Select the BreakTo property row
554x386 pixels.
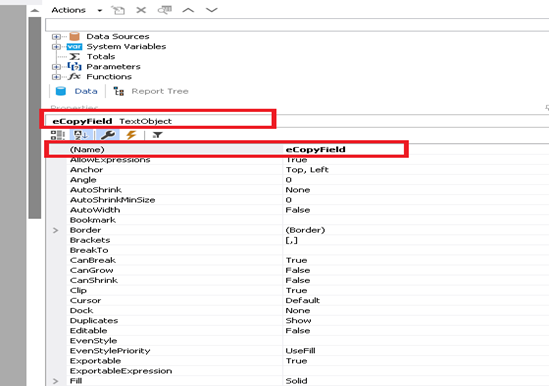tap(307, 250)
